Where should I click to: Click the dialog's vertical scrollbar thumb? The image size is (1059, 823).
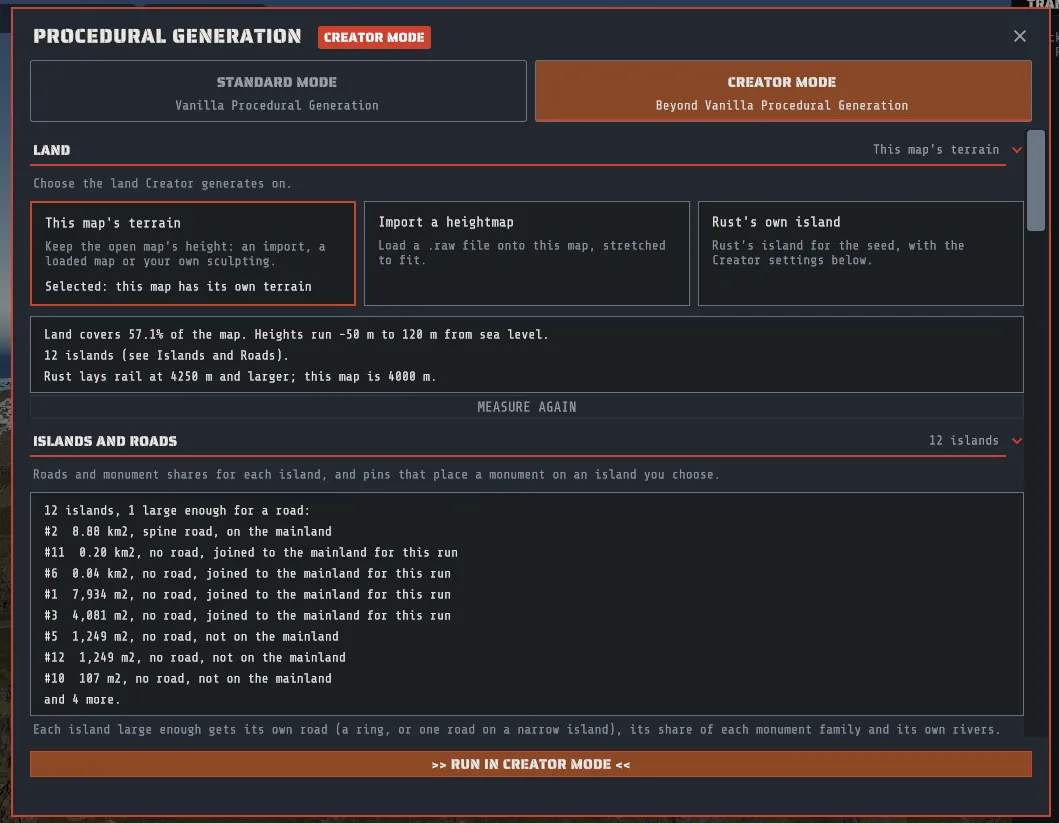point(1035,180)
